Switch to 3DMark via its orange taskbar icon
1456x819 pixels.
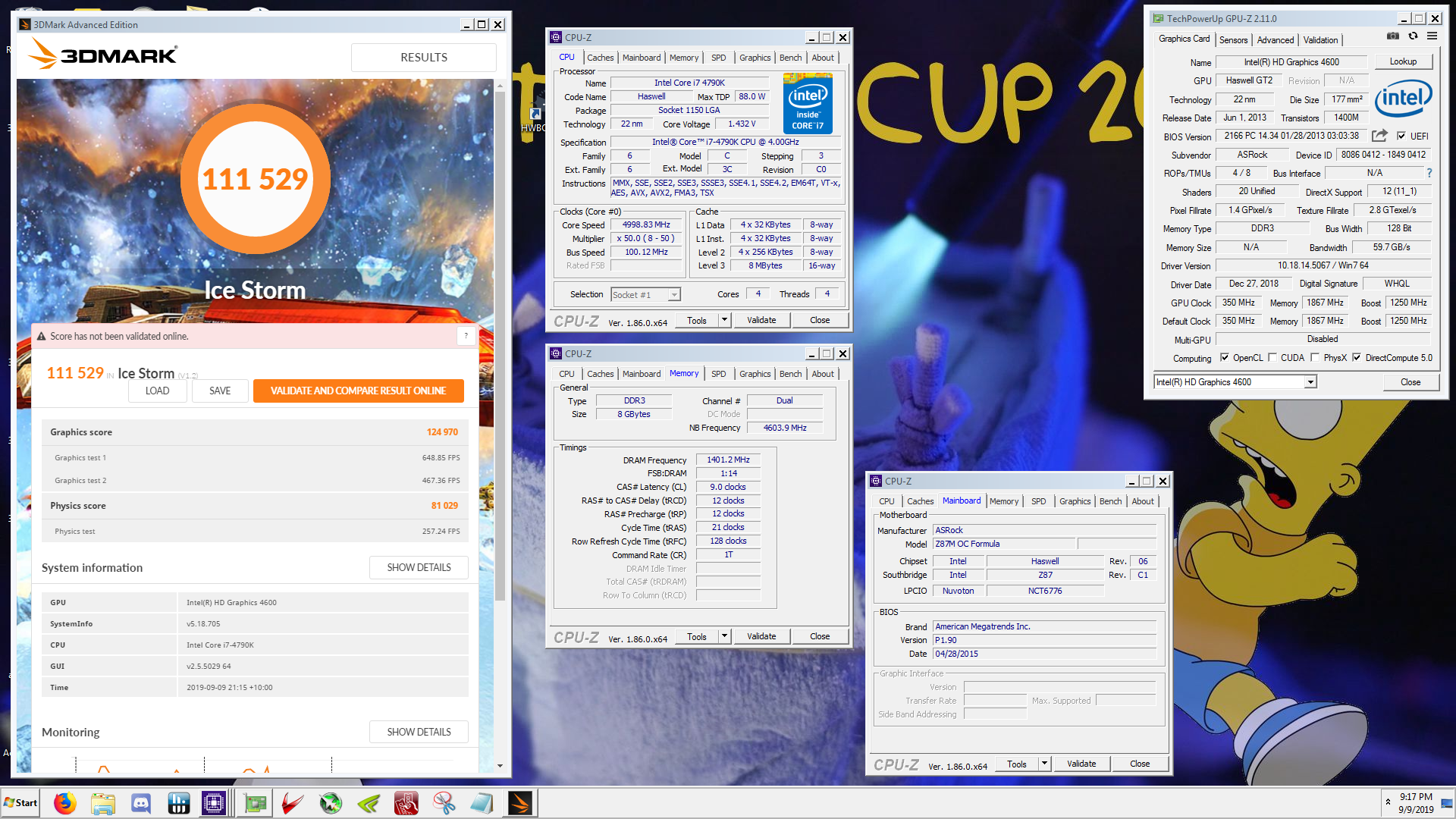point(520,803)
